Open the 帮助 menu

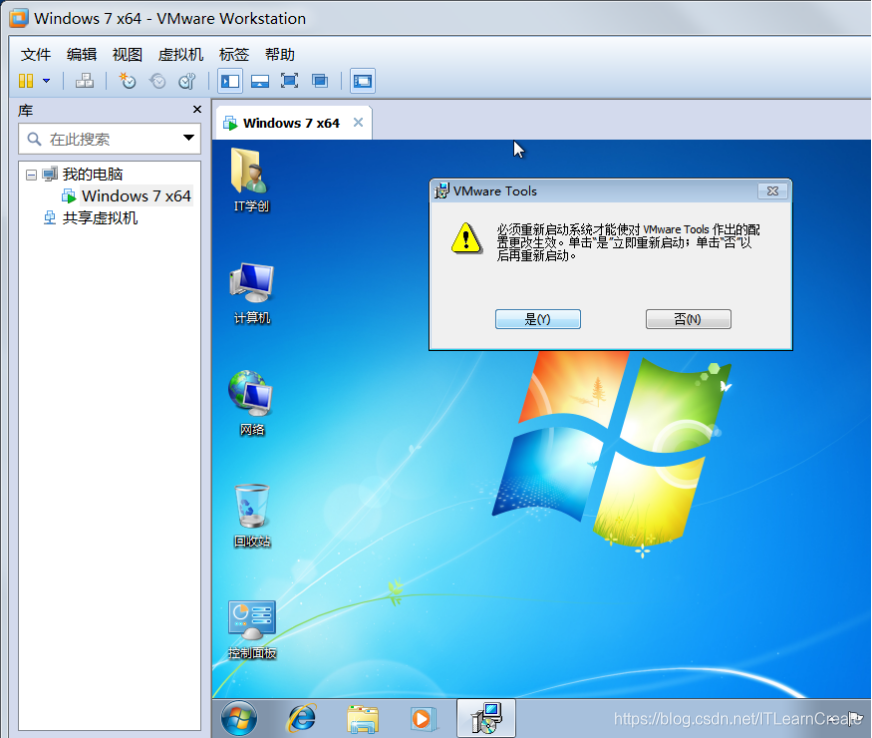coord(280,55)
